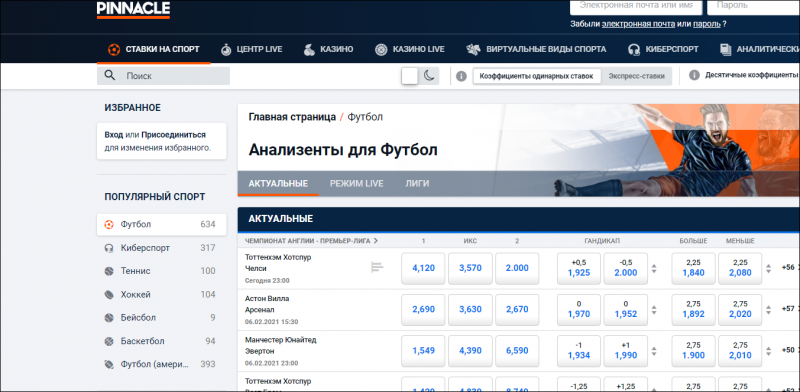Click the Пароль password field
Image resolution: width=800 pixels, height=392 pixels.
tap(753, 6)
